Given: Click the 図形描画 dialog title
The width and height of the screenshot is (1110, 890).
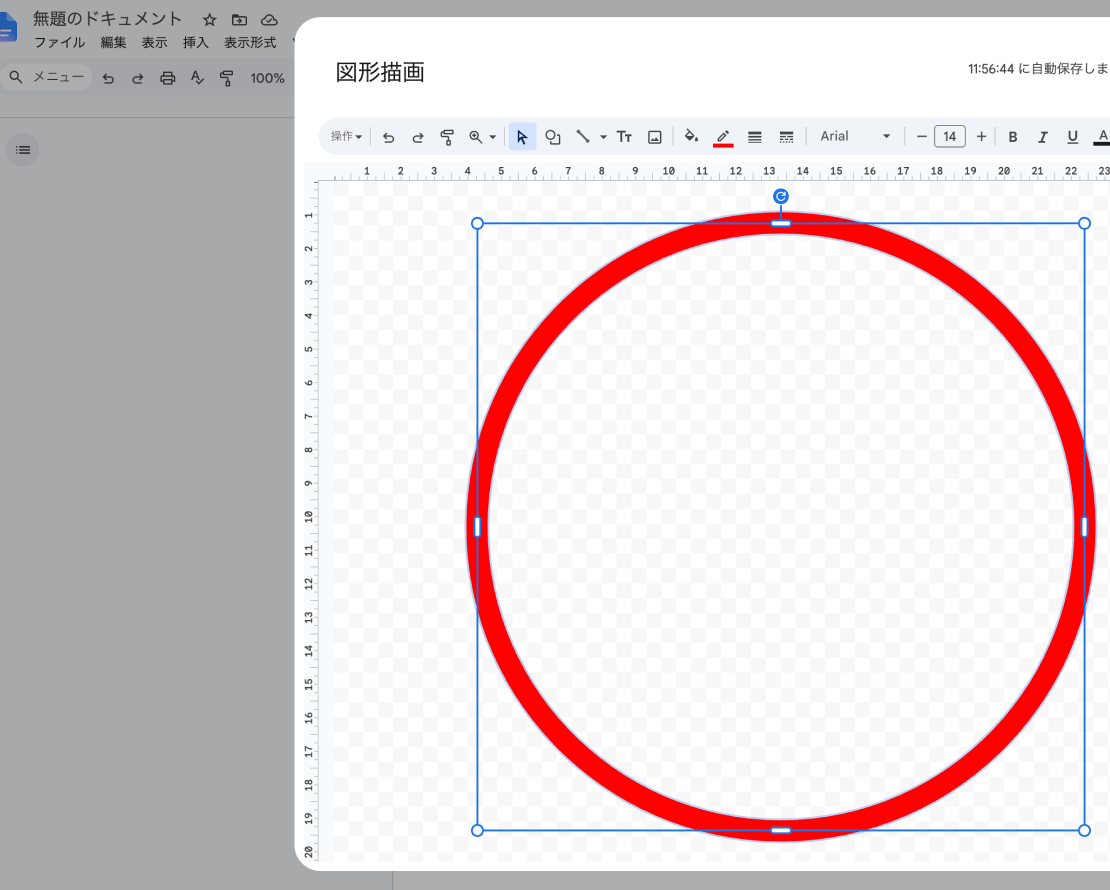Looking at the screenshot, I should (380, 72).
